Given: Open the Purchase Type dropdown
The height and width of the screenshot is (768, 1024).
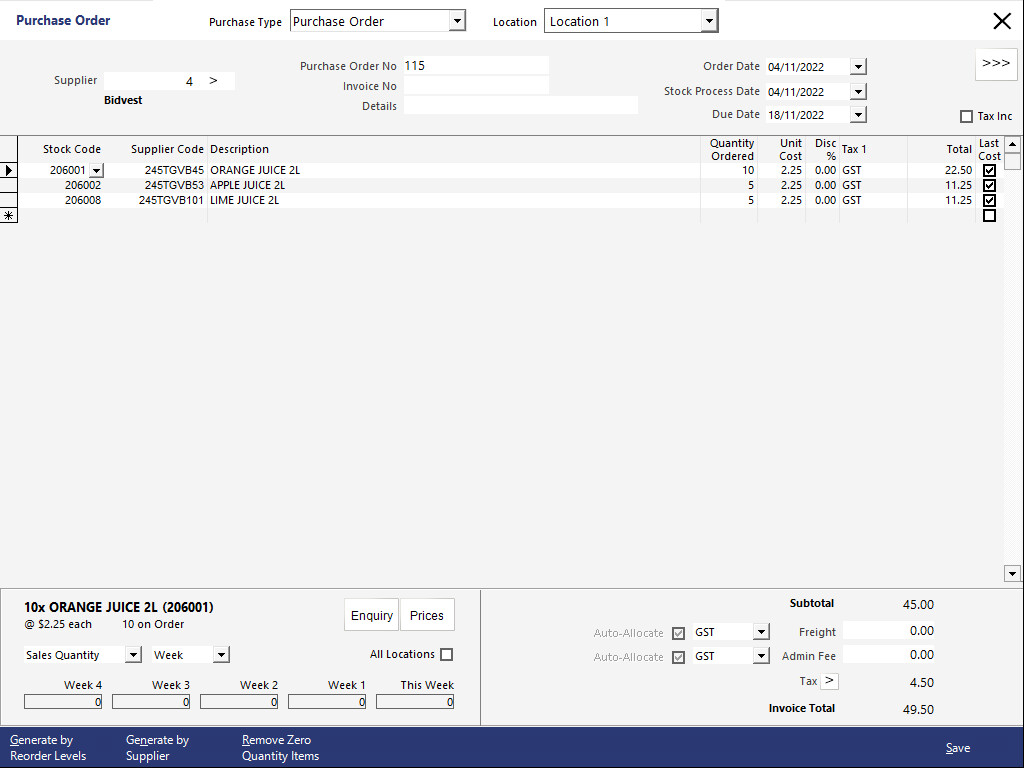Looking at the screenshot, I should (458, 20).
